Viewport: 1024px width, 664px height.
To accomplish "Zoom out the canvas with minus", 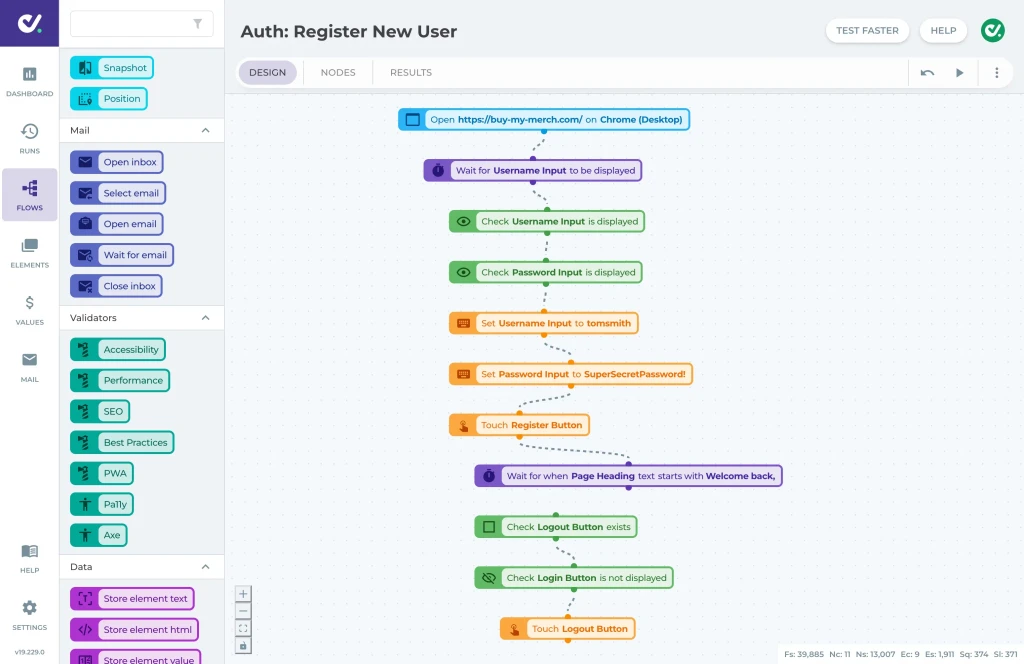I will point(243,611).
